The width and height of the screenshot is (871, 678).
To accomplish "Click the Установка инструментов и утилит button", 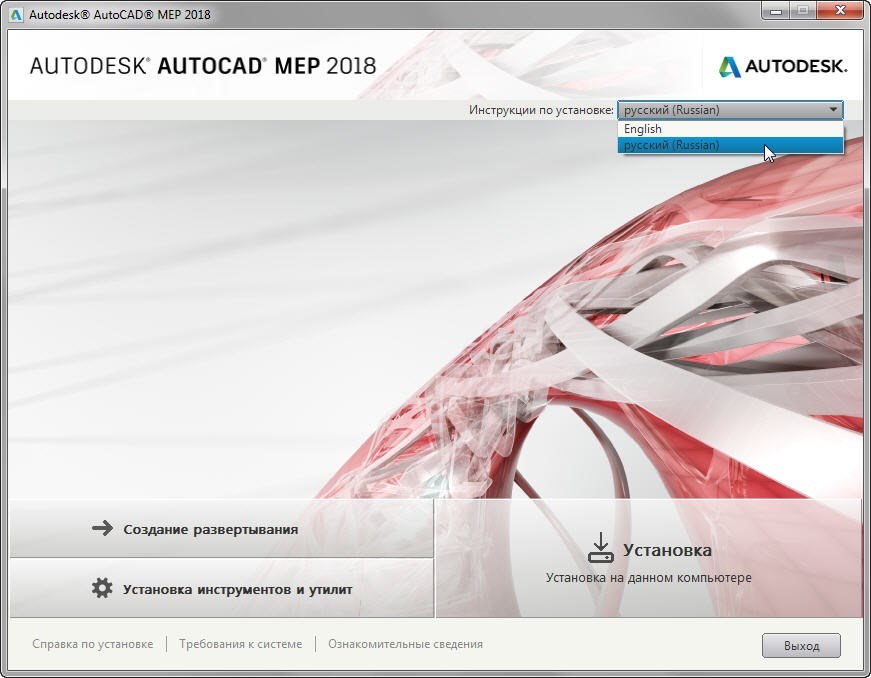I will (221, 589).
